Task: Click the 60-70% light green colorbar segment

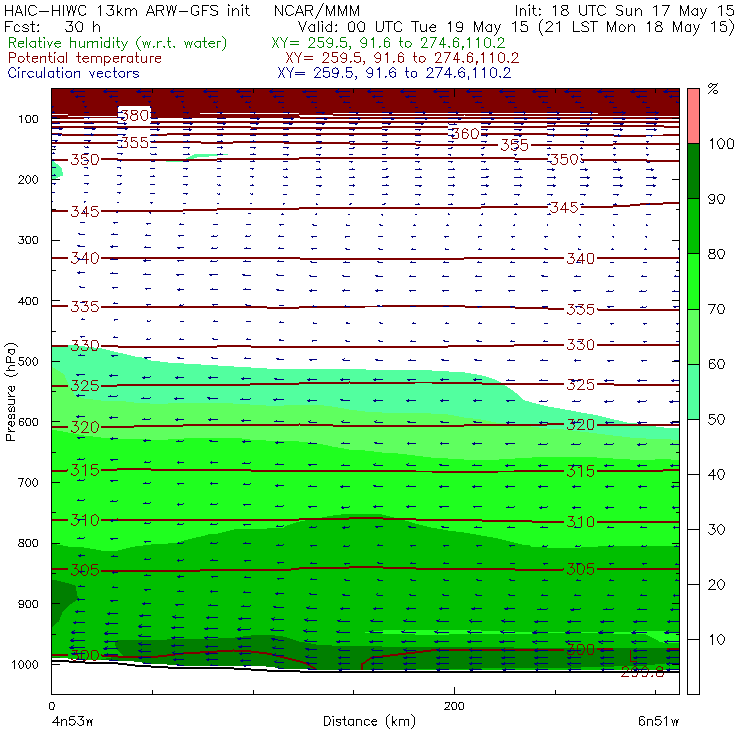Action: (x=693, y=336)
